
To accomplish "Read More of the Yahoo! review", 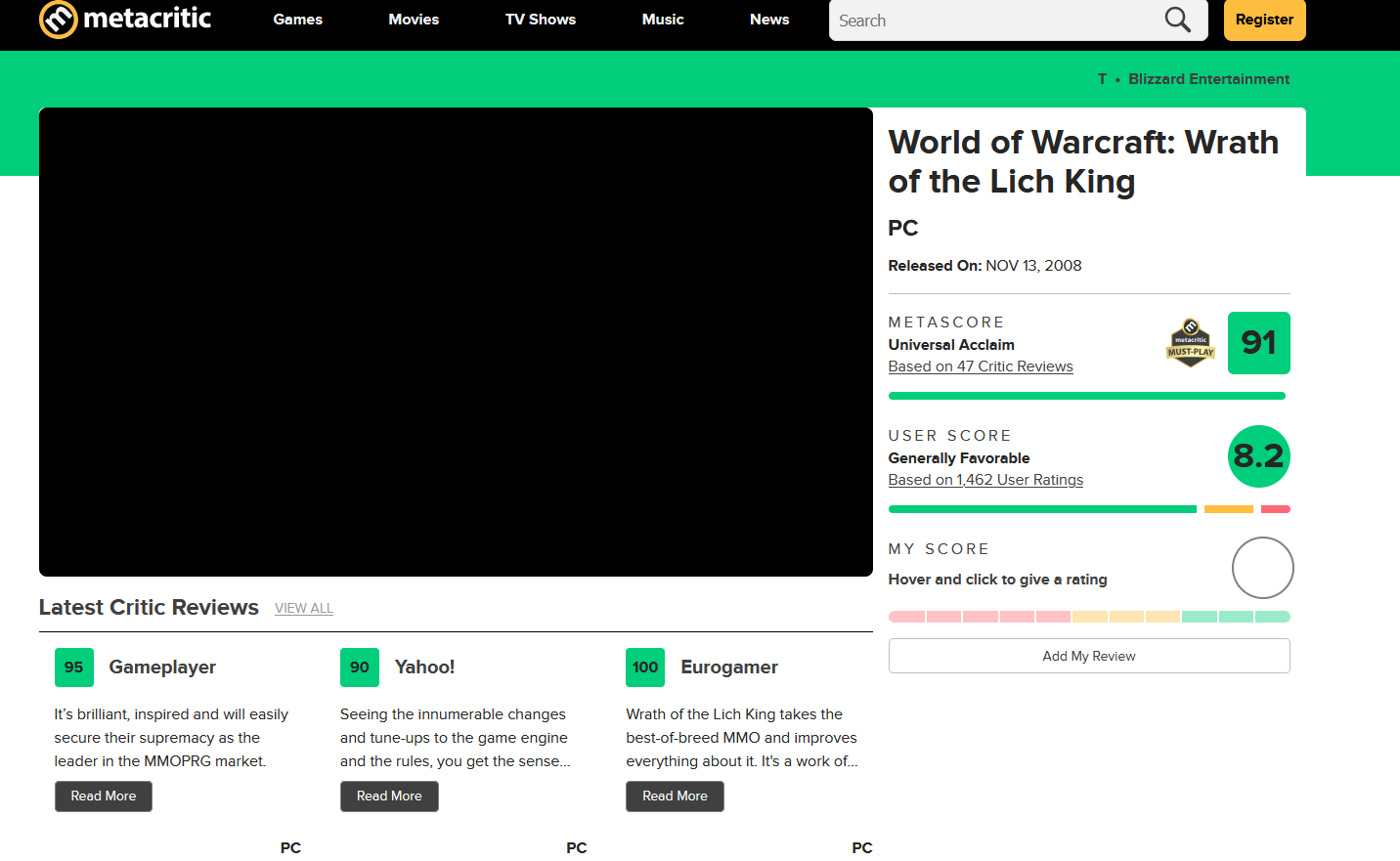I will (389, 796).
